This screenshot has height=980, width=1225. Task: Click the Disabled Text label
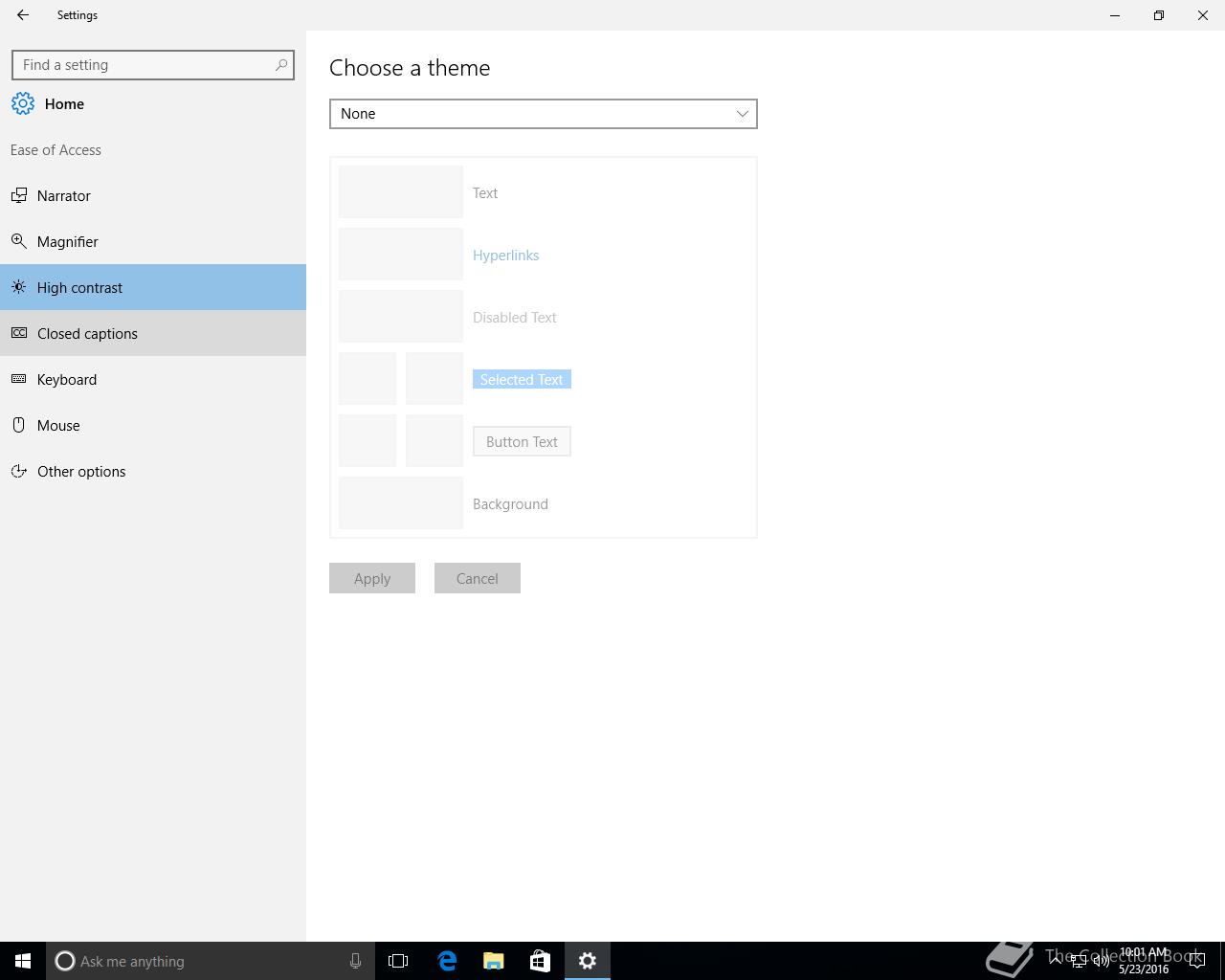pyautogui.click(x=515, y=318)
